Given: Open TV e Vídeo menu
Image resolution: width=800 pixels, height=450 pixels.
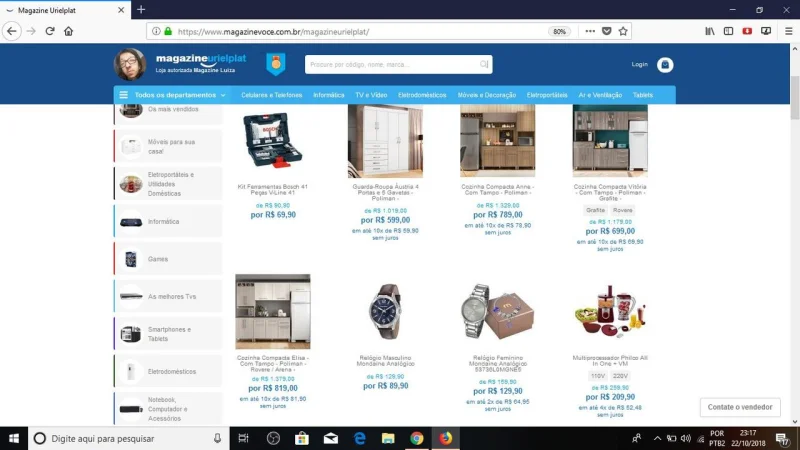Looking at the screenshot, I should (371, 95).
